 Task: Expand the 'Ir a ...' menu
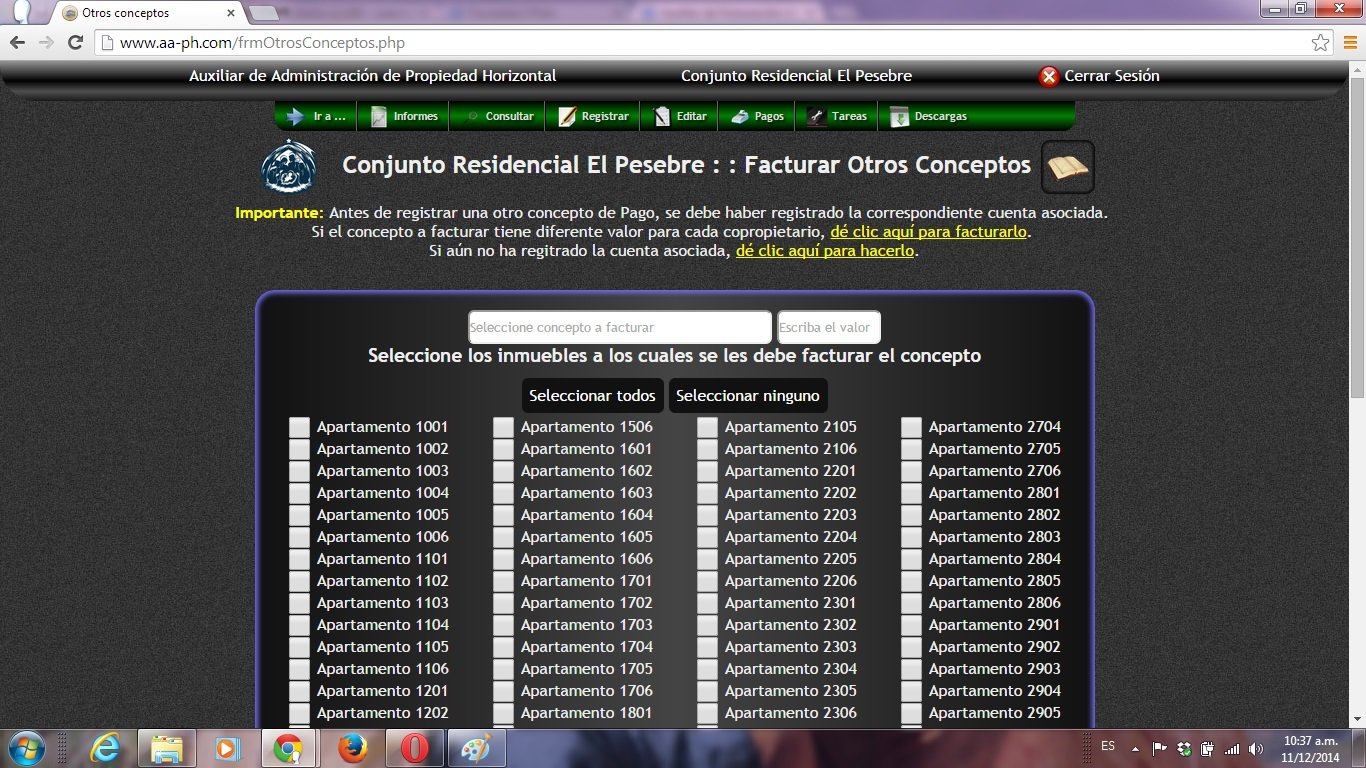click(x=317, y=116)
